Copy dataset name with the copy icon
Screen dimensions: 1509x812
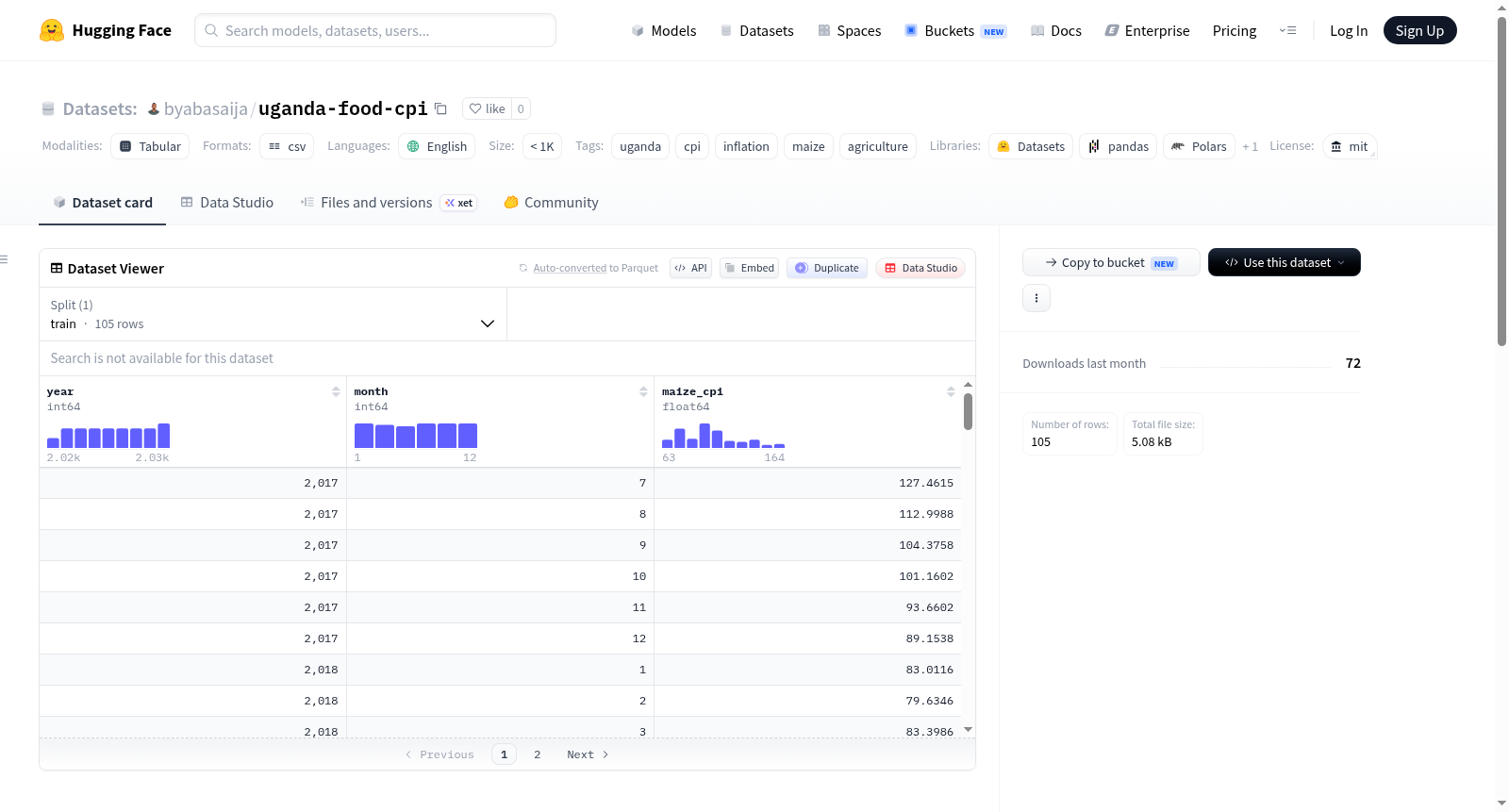pyautogui.click(x=440, y=108)
